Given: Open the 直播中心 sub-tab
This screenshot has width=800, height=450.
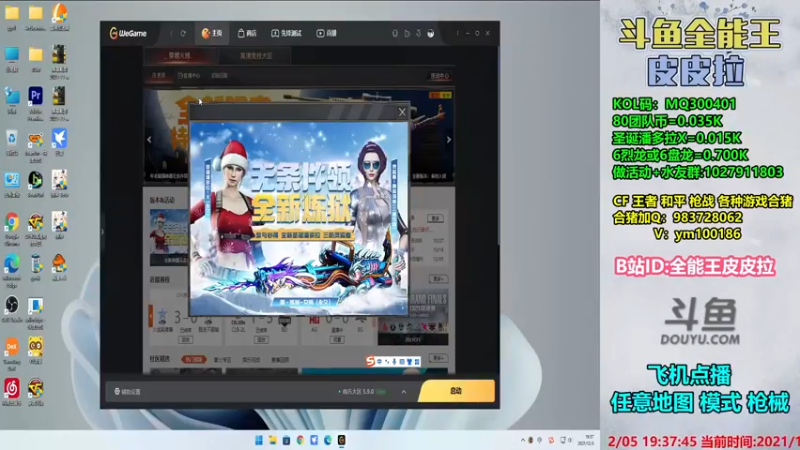Looking at the screenshot, I should [189, 76].
